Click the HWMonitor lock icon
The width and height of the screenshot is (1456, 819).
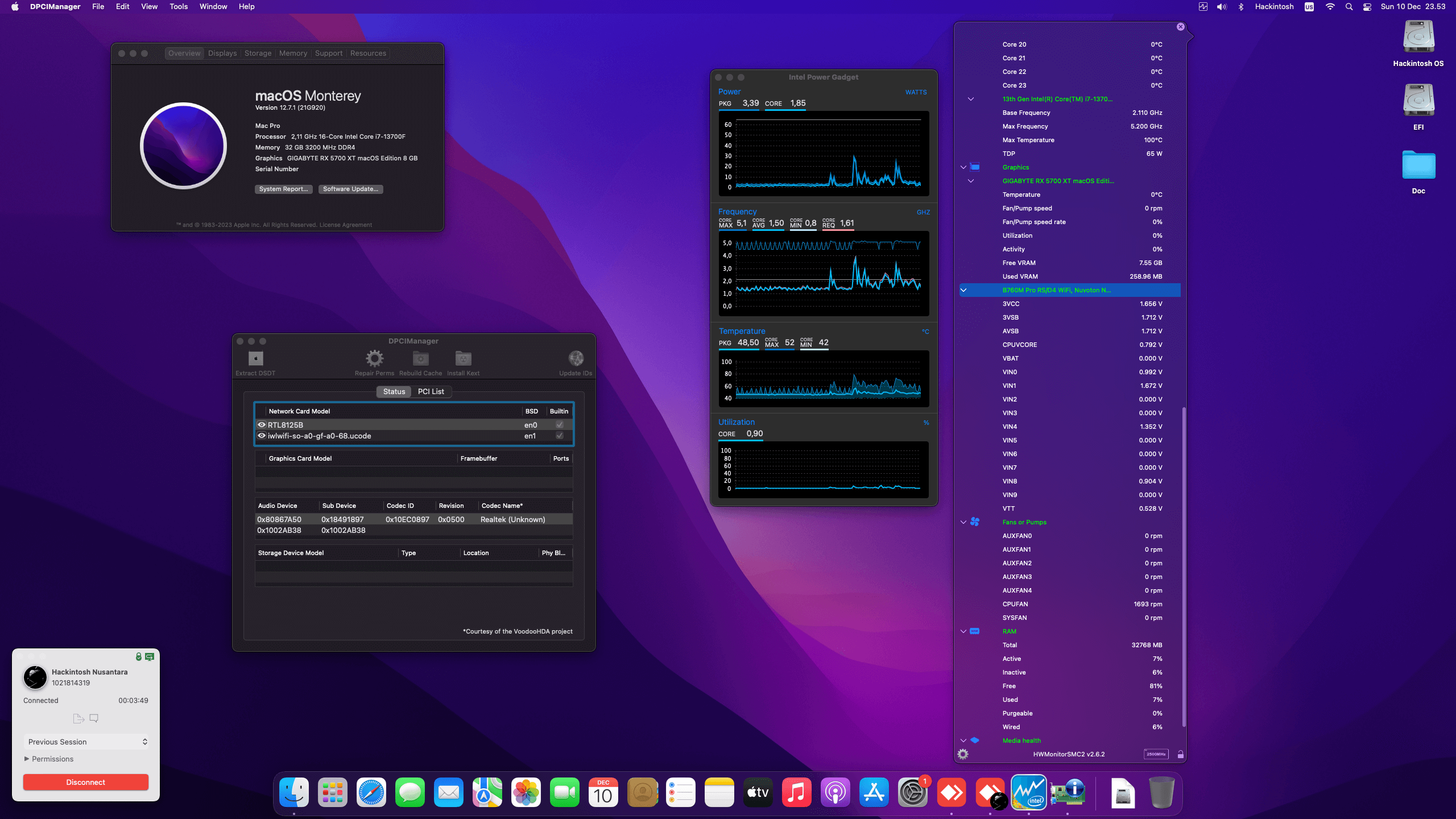(x=1180, y=754)
